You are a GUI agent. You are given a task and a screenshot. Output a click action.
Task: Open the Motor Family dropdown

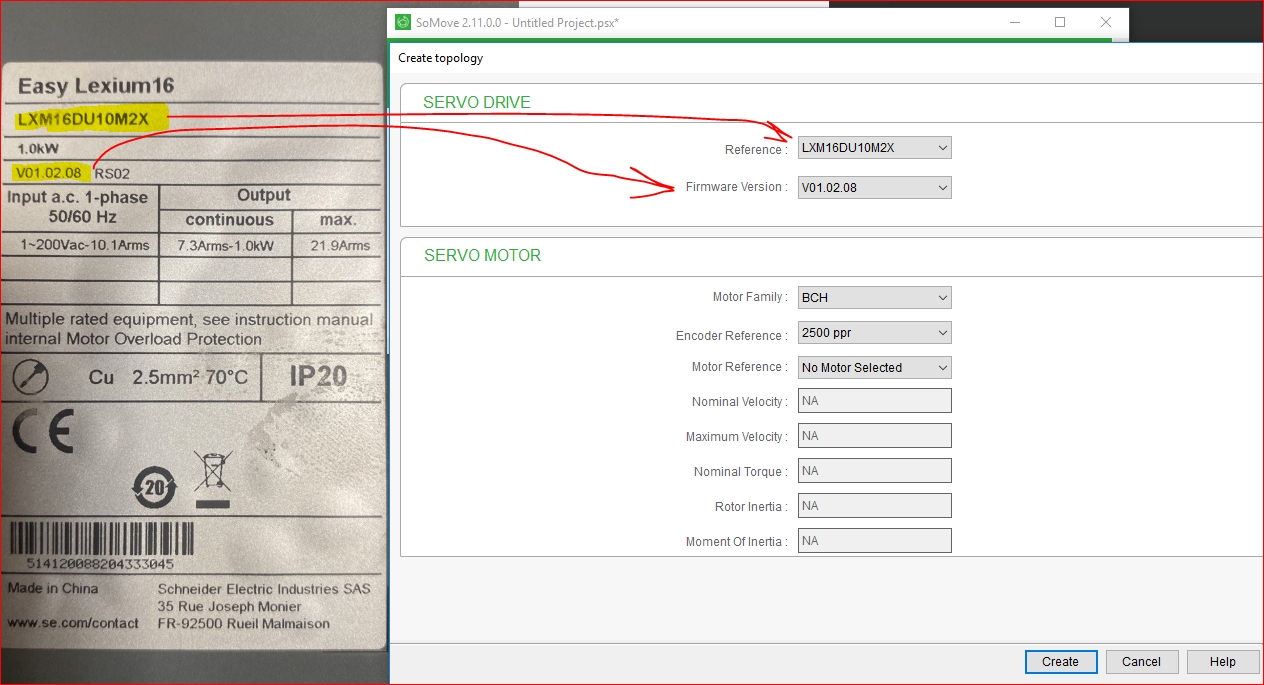(874, 297)
